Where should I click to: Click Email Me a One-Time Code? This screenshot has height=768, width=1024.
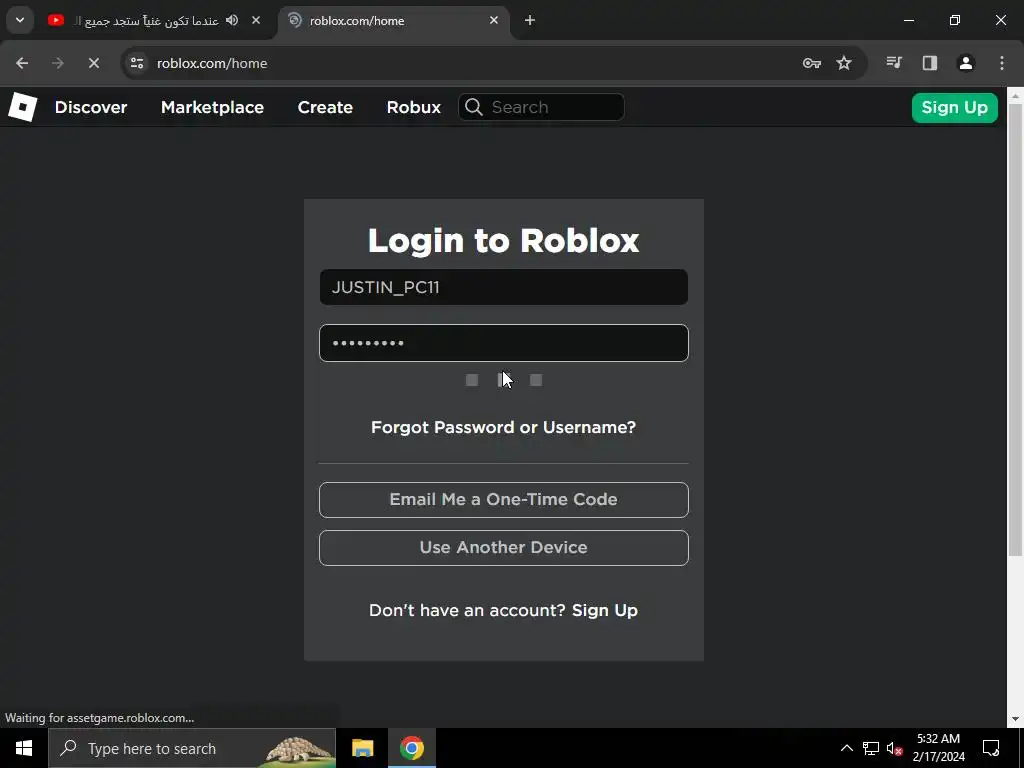(504, 500)
